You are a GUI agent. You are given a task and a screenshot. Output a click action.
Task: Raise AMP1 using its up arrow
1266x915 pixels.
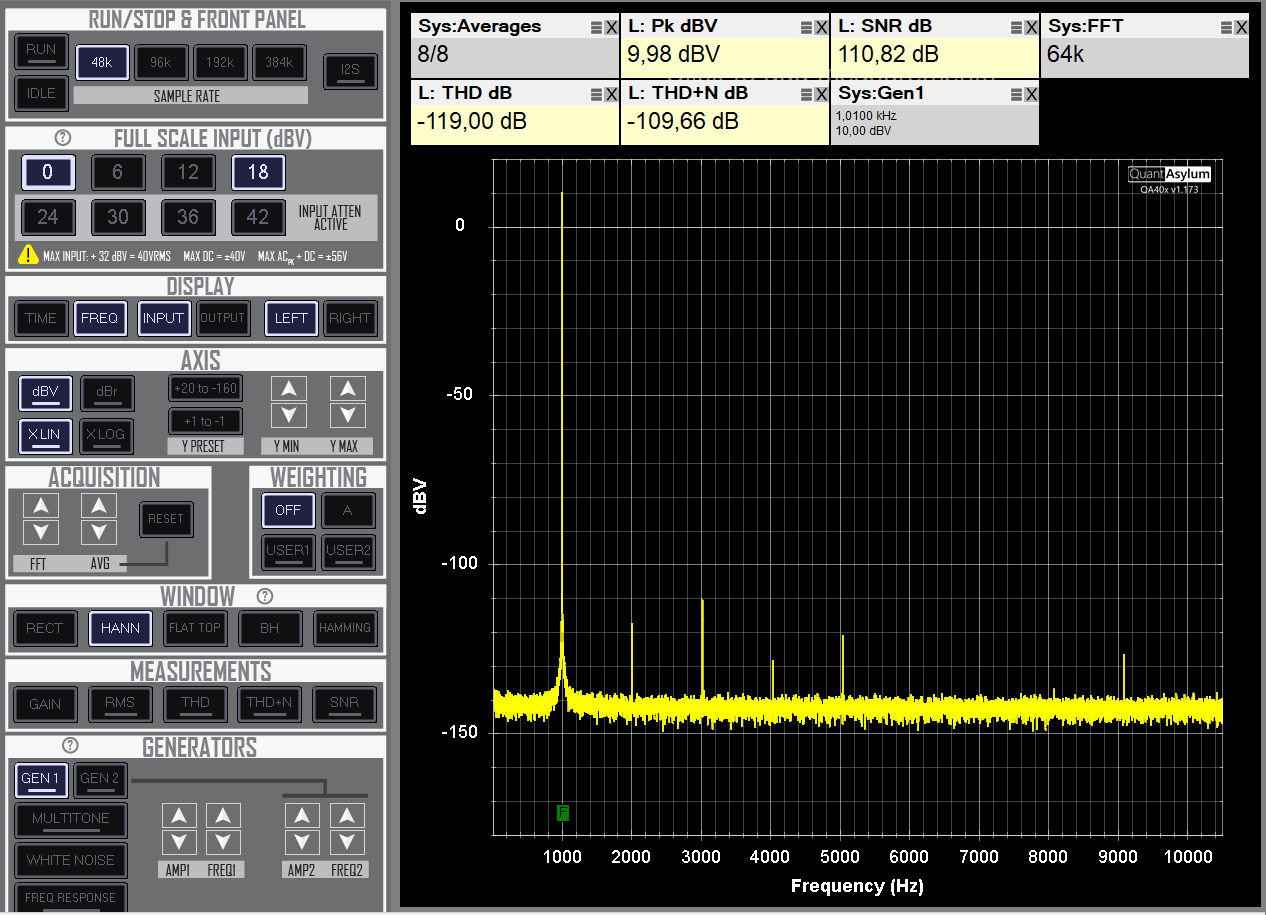(x=179, y=815)
